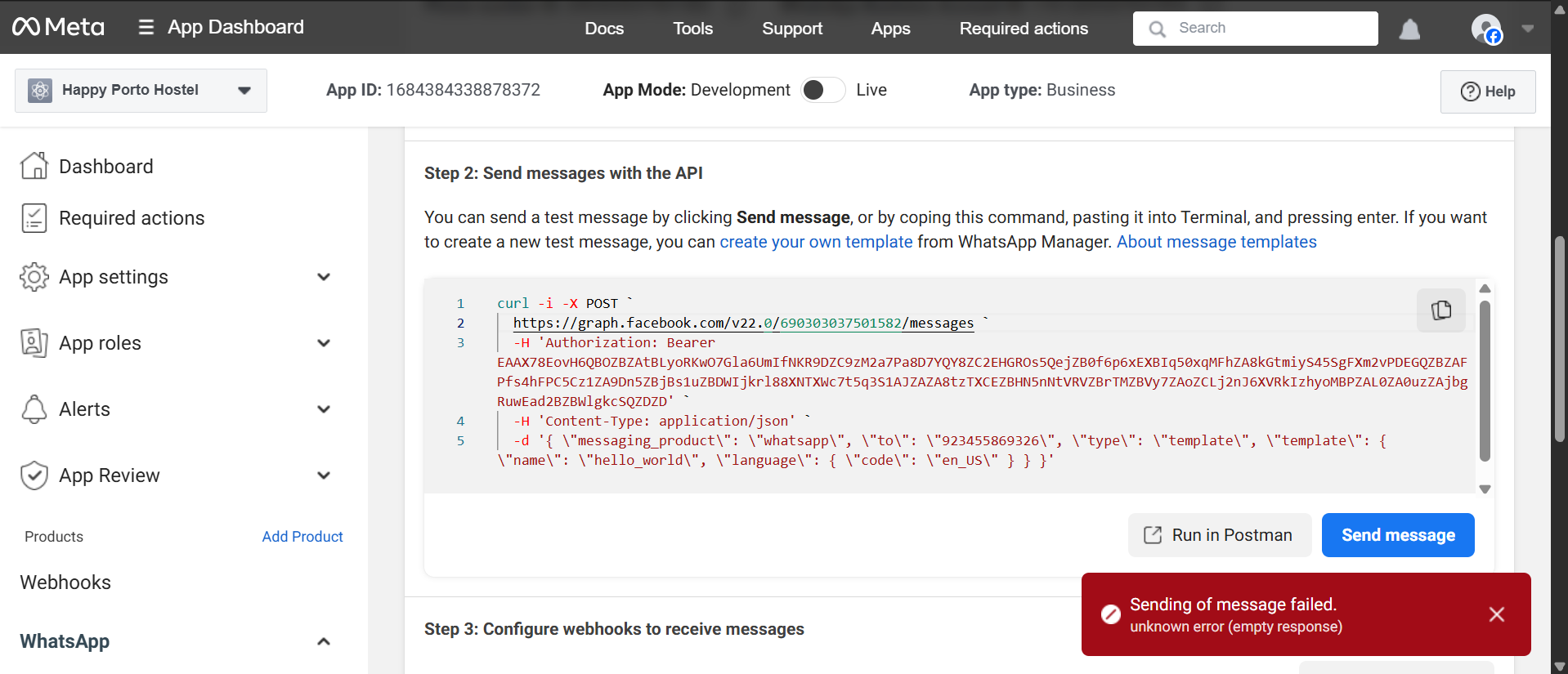Click the code box scroll up arrow

[x=1485, y=288]
